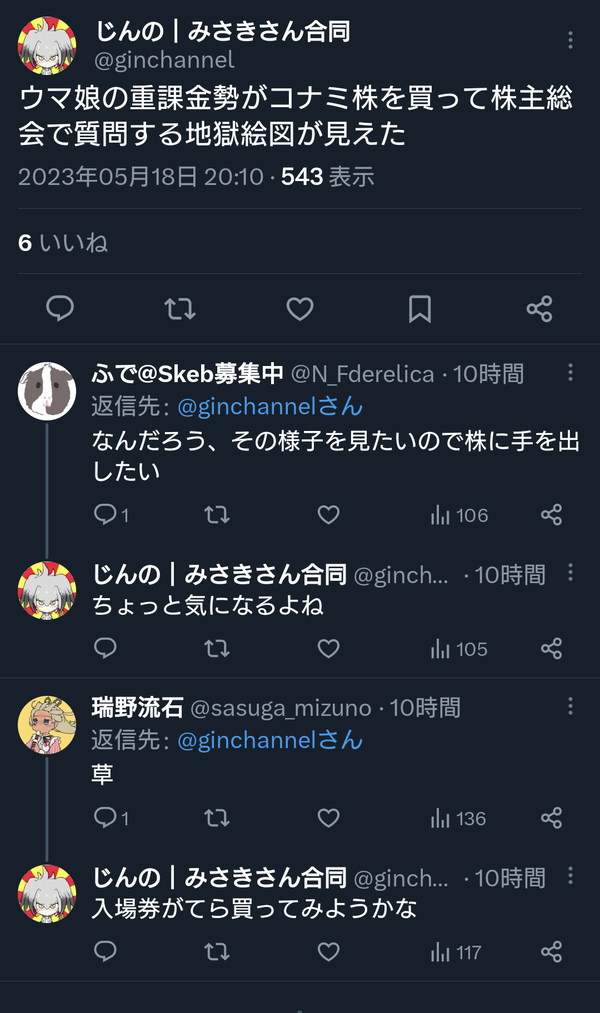This screenshot has width=600, height=1013.
Task: Open more options on 瑞野流石 reply
Action: [x=570, y=705]
